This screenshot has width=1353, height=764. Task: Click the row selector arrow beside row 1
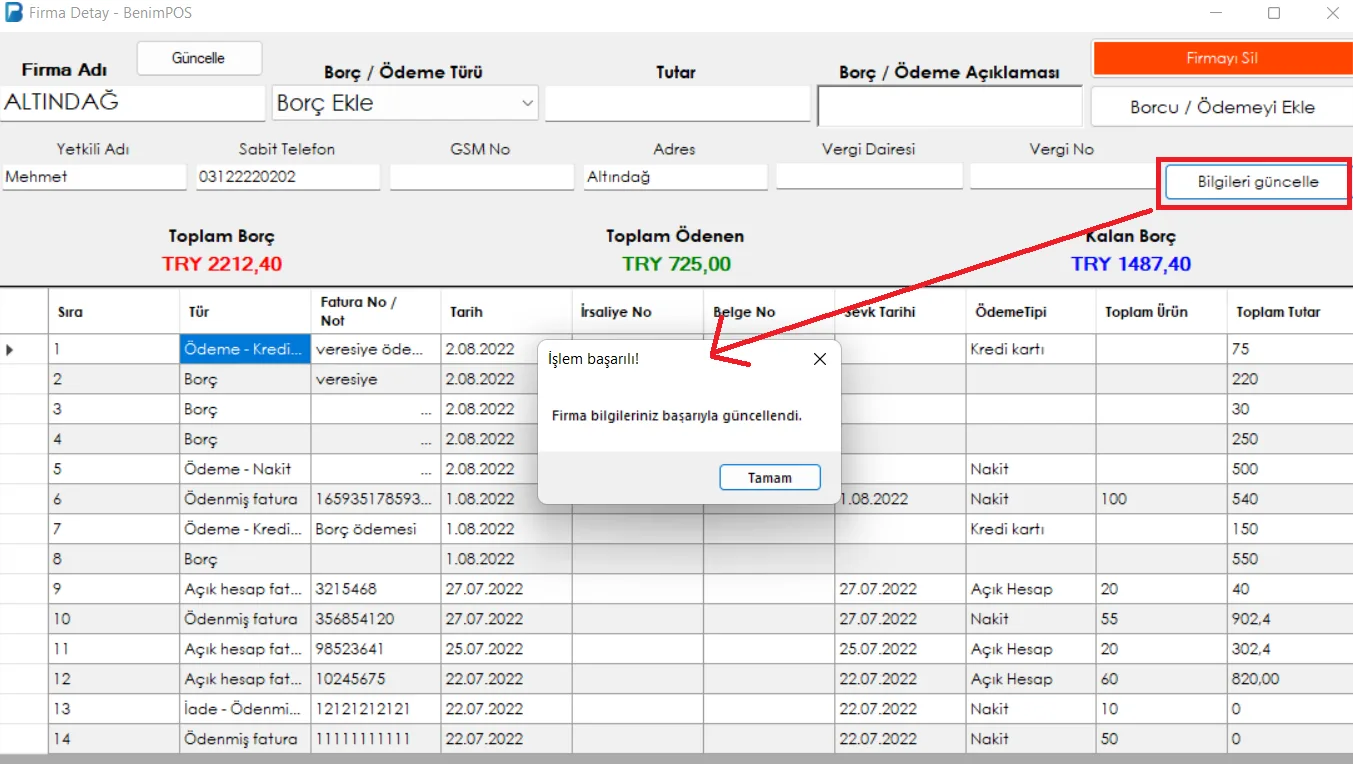tap(11, 350)
